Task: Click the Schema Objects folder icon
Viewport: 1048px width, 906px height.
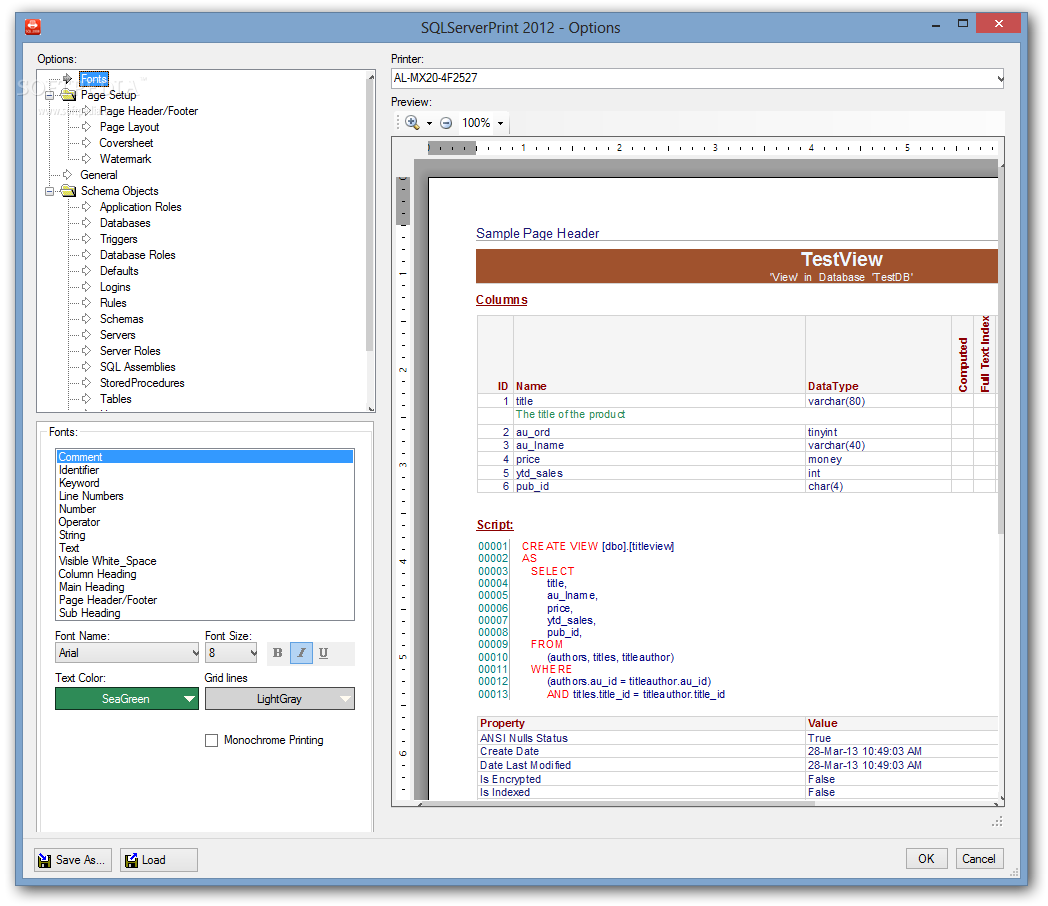Action: [68, 191]
